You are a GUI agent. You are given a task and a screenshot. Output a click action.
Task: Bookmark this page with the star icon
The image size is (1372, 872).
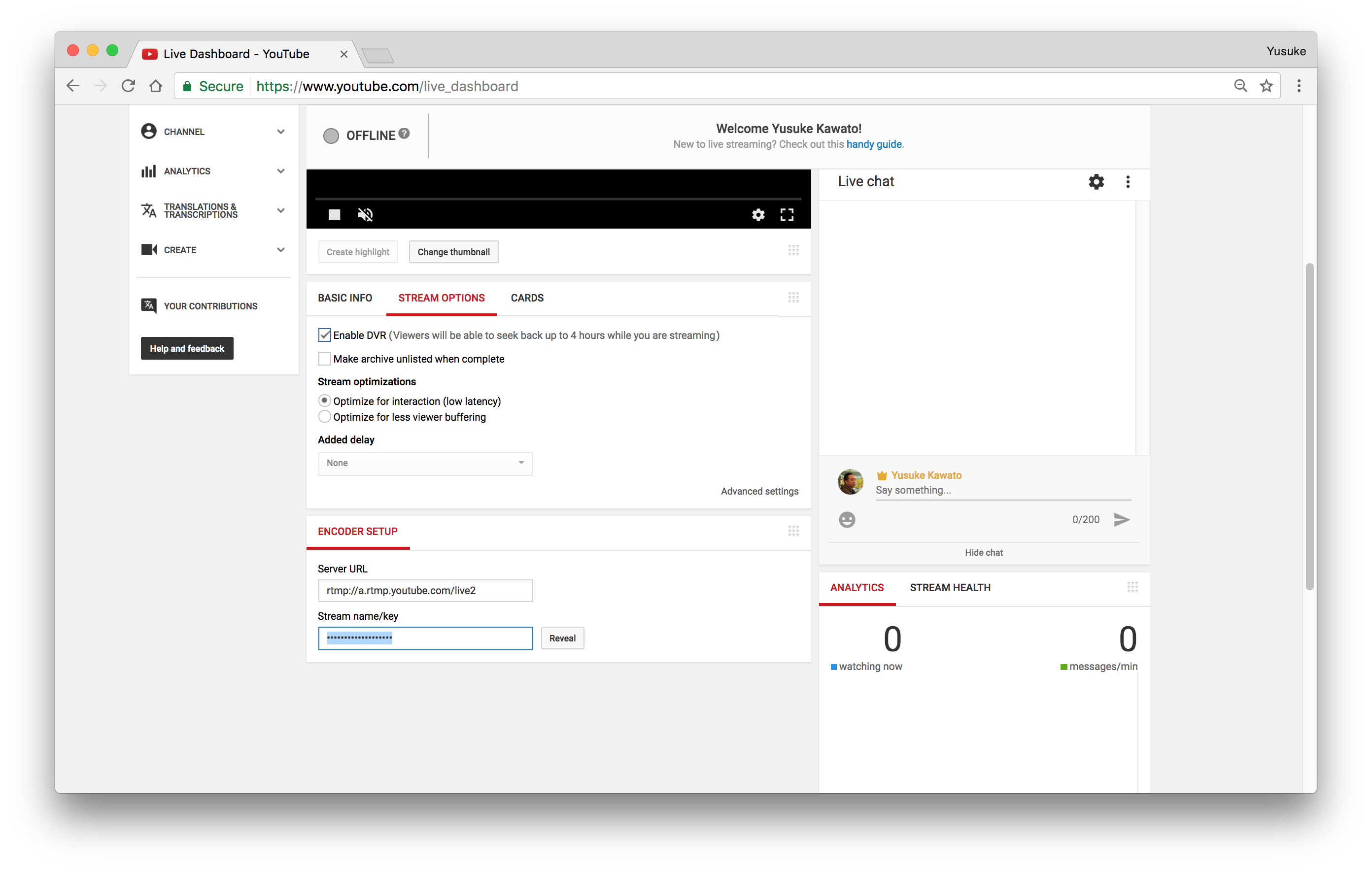pos(1266,86)
